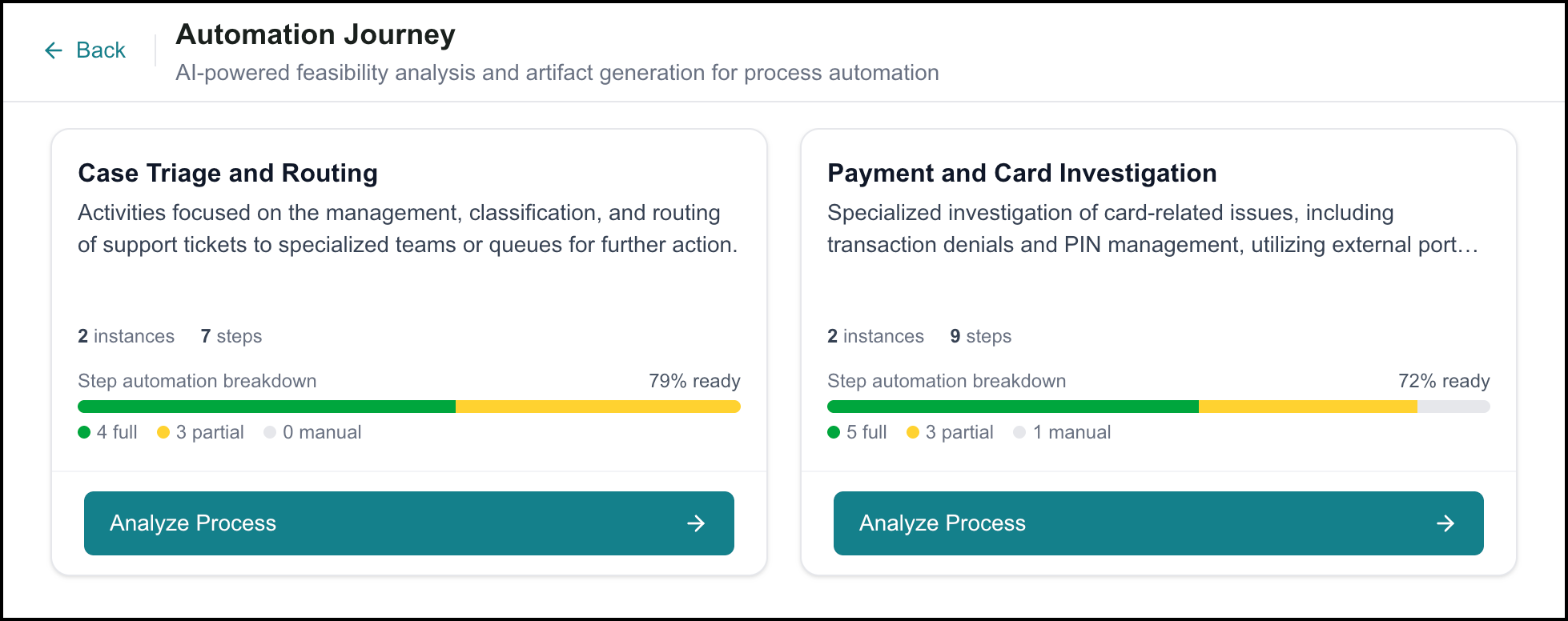Click the green segment of Case Triage progress bar
This screenshot has height=621, width=1568.
(267, 407)
